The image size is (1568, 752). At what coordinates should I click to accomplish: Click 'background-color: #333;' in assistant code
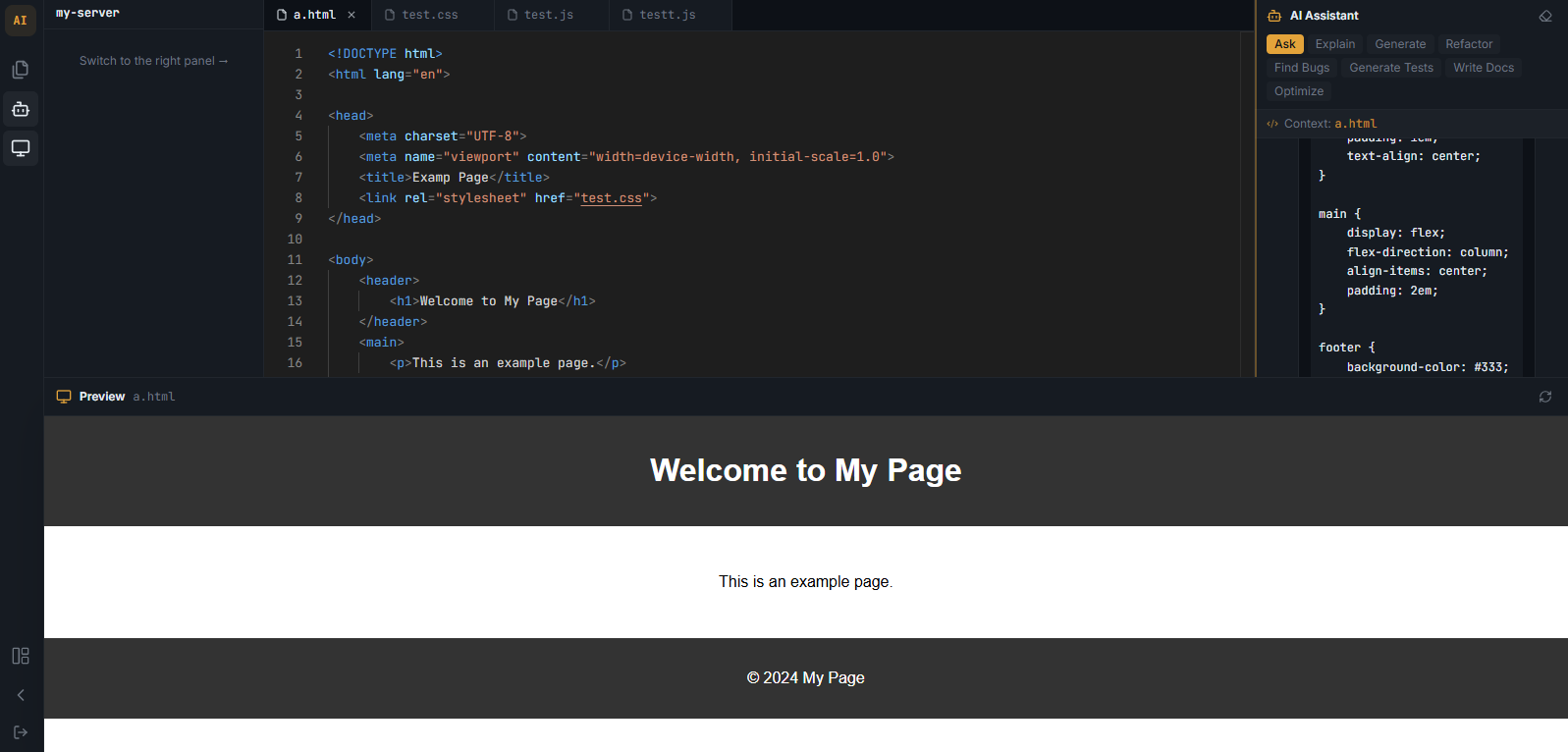(1428, 367)
